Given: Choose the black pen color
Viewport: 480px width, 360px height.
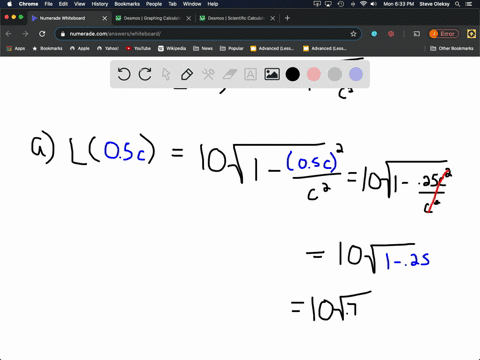Looking at the screenshot, I should [x=293, y=74].
